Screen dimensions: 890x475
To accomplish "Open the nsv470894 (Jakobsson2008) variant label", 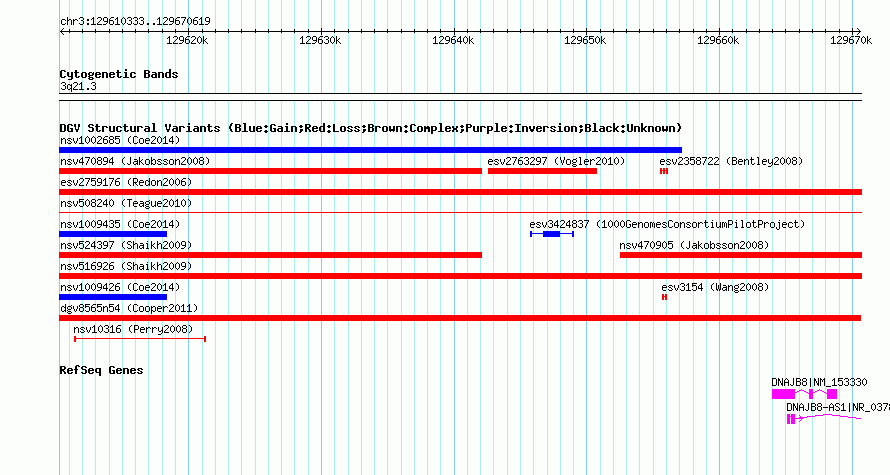I will click(135, 161).
